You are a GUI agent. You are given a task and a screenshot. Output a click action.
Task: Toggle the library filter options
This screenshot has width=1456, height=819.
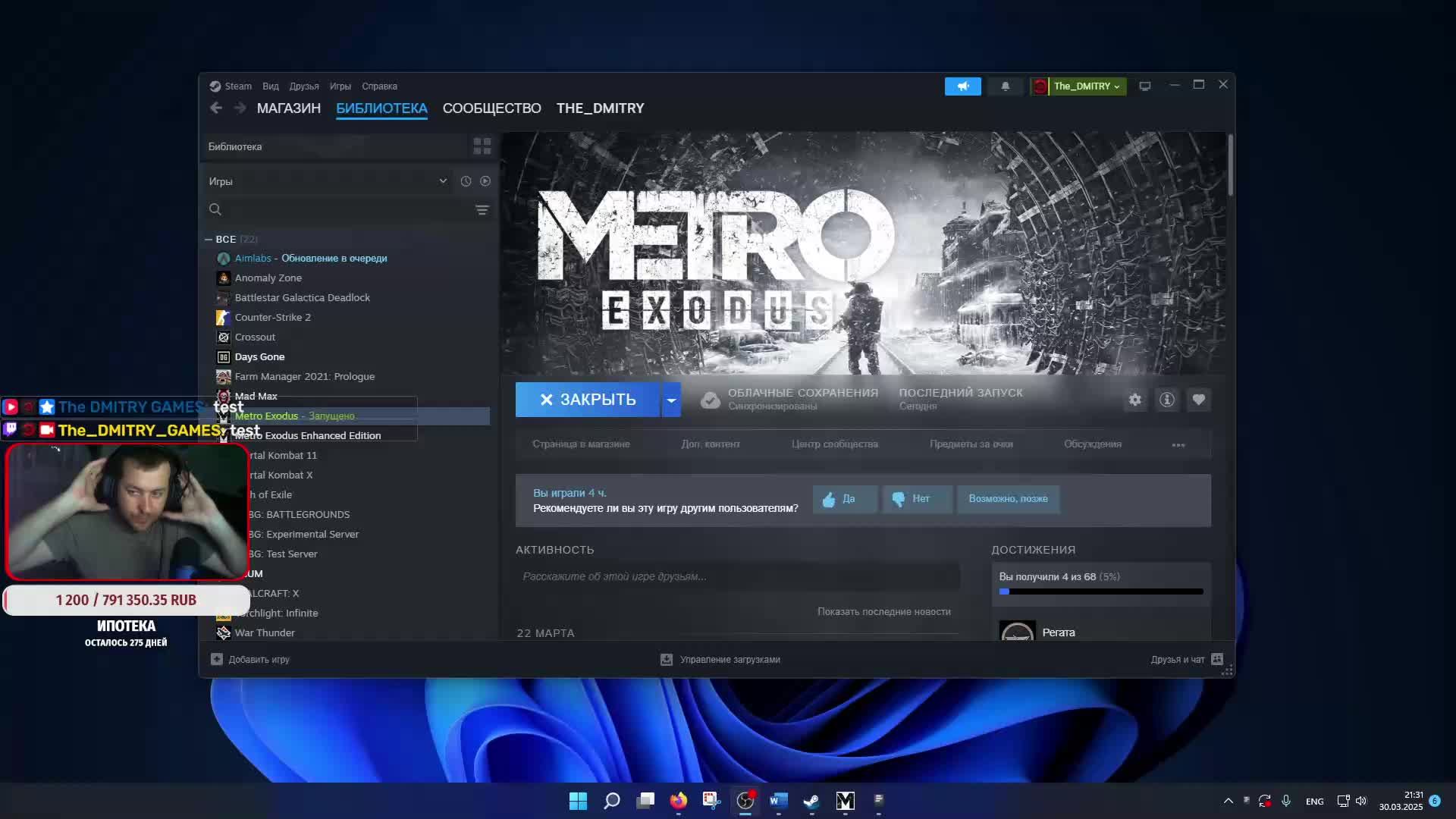point(483,209)
